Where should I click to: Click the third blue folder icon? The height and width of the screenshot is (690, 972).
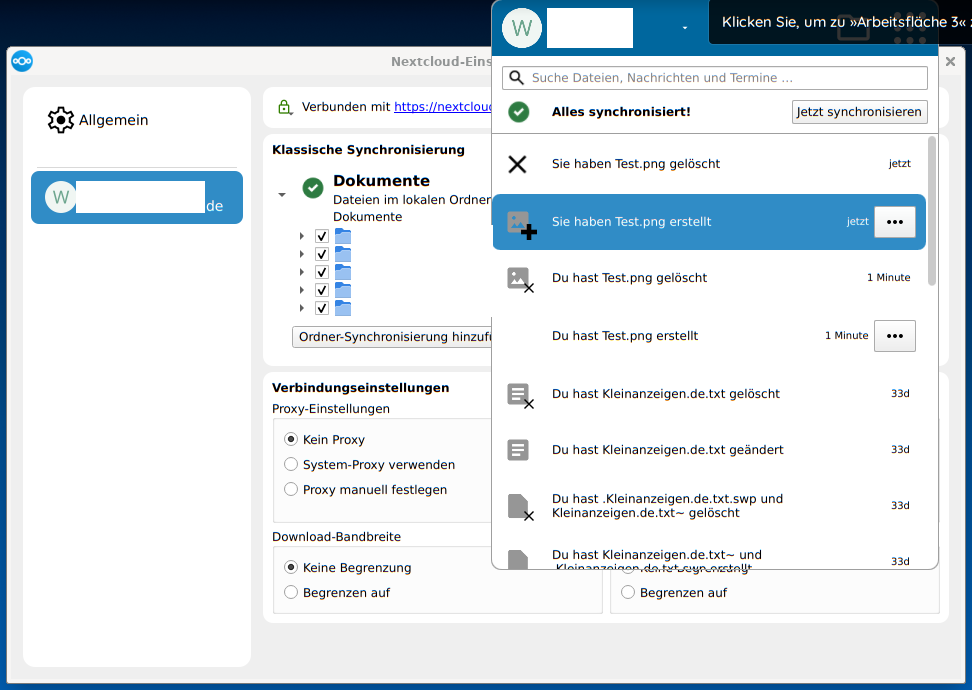click(x=343, y=272)
